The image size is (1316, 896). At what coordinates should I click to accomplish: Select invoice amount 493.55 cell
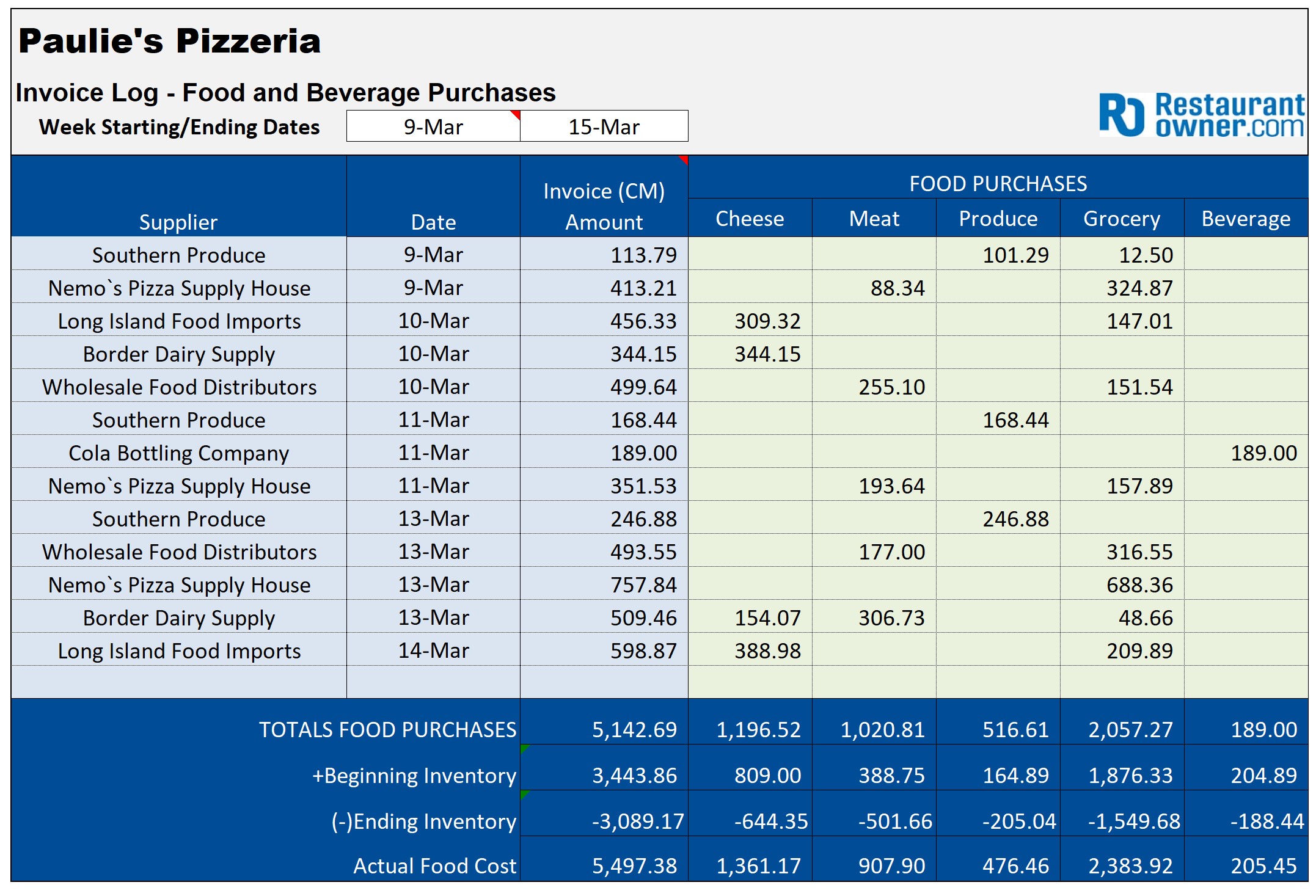point(604,551)
